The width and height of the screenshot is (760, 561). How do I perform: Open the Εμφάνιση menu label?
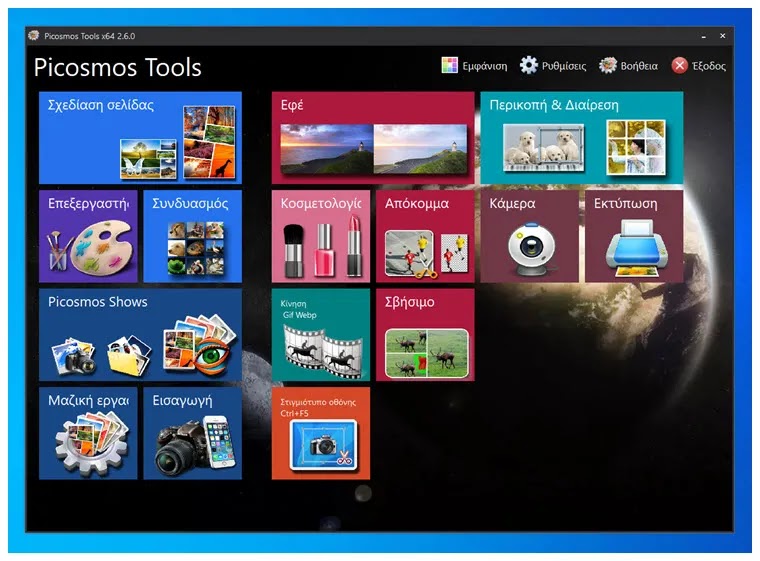point(485,66)
